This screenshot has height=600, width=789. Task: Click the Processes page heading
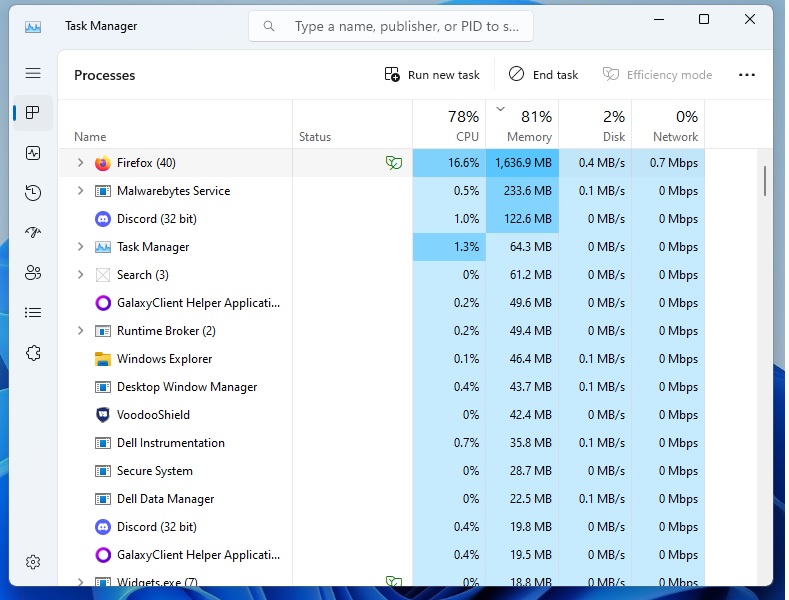point(105,75)
